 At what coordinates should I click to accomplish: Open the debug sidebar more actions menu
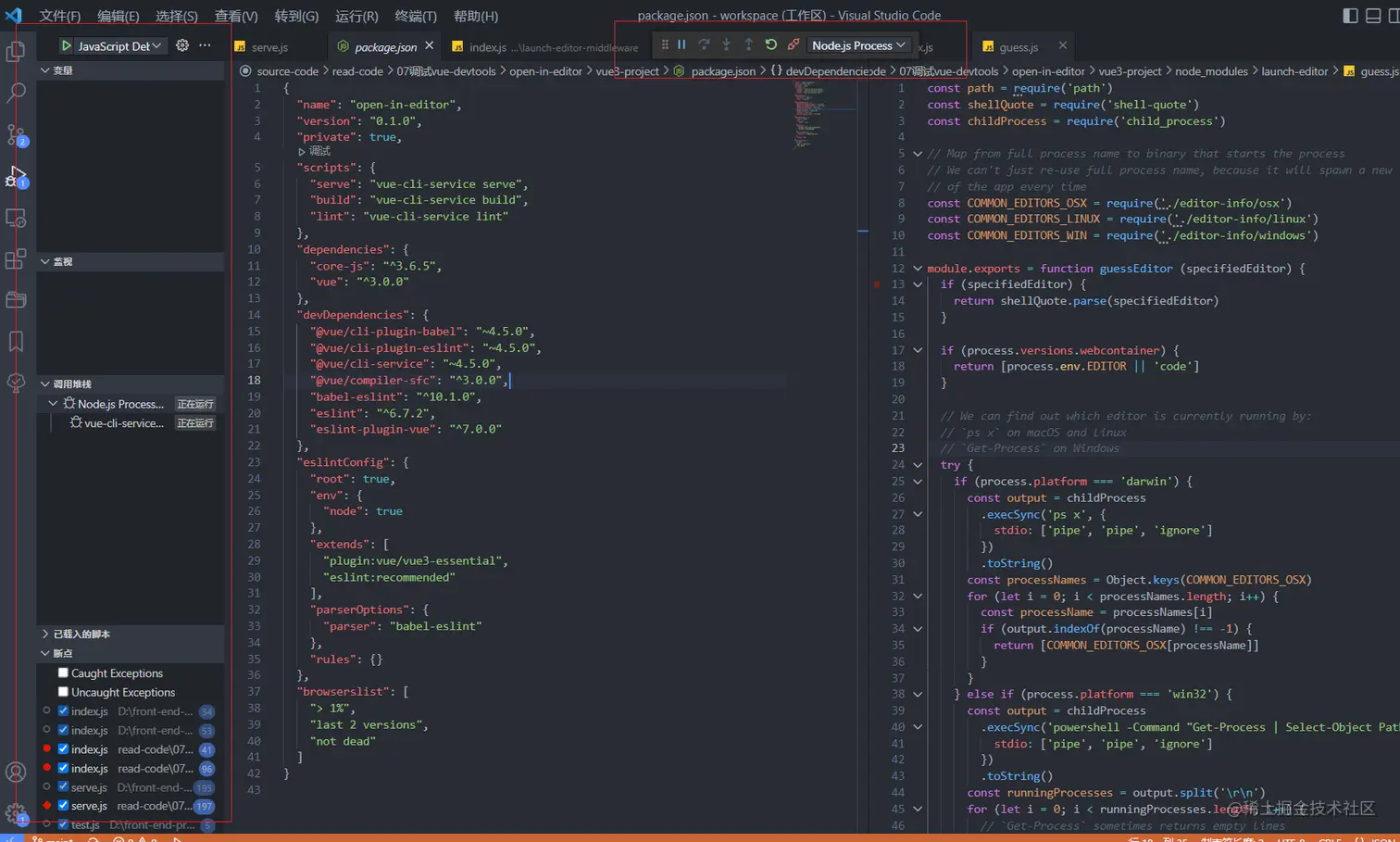[206, 45]
